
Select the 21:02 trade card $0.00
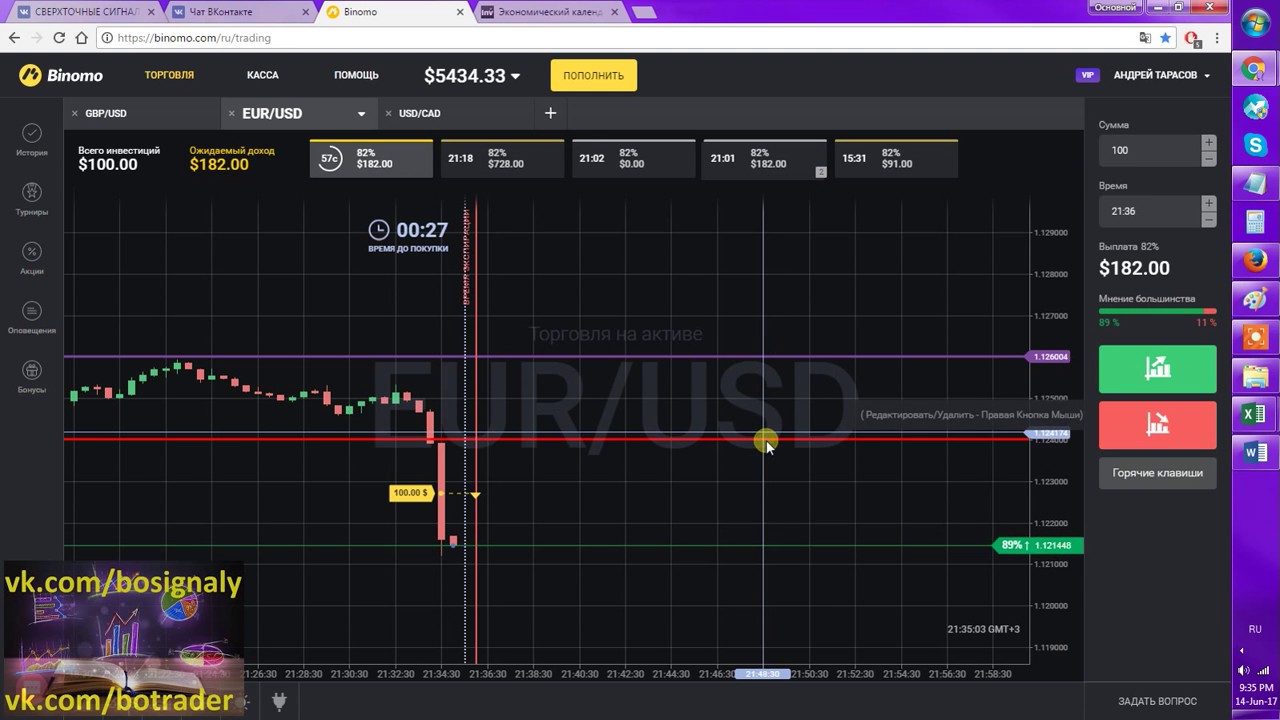[633, 158]
